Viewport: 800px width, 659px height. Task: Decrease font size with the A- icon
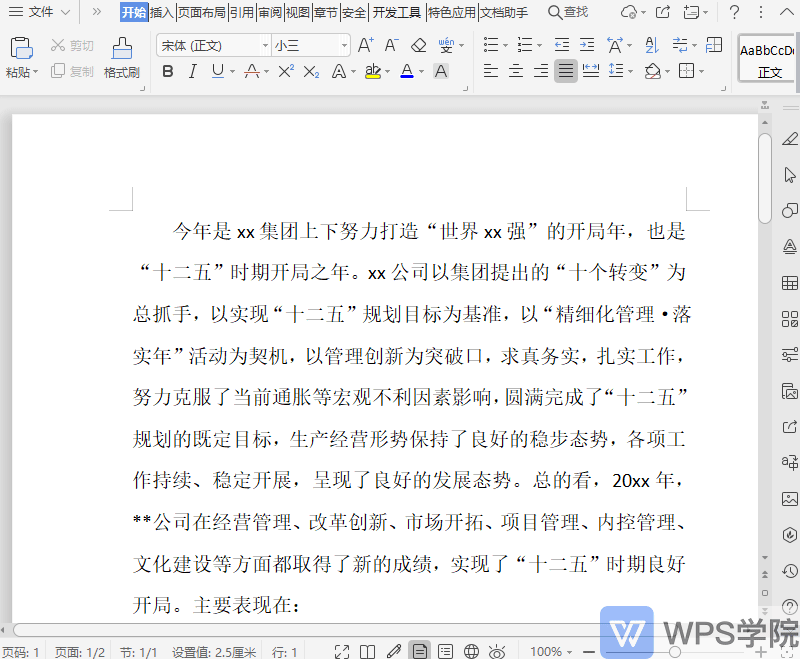click(x=391, y=45)
